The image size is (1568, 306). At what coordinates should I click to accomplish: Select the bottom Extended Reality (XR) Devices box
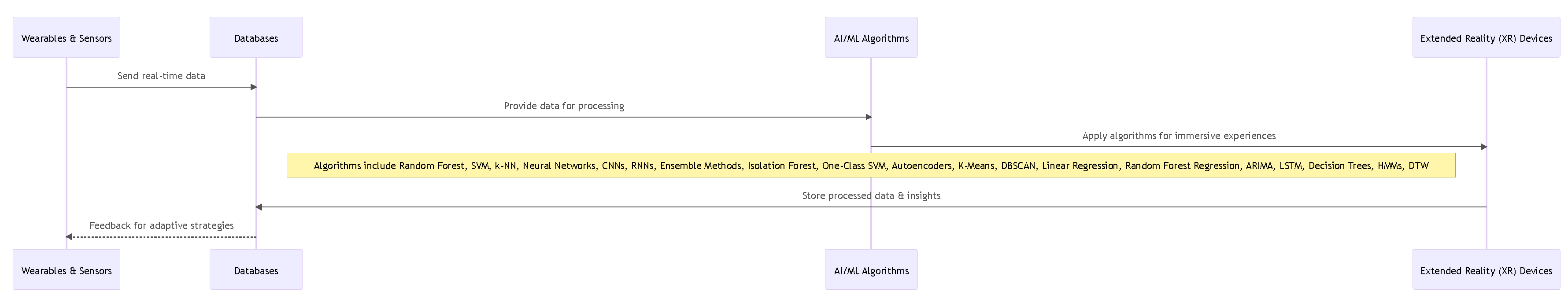coord(1486,270)
